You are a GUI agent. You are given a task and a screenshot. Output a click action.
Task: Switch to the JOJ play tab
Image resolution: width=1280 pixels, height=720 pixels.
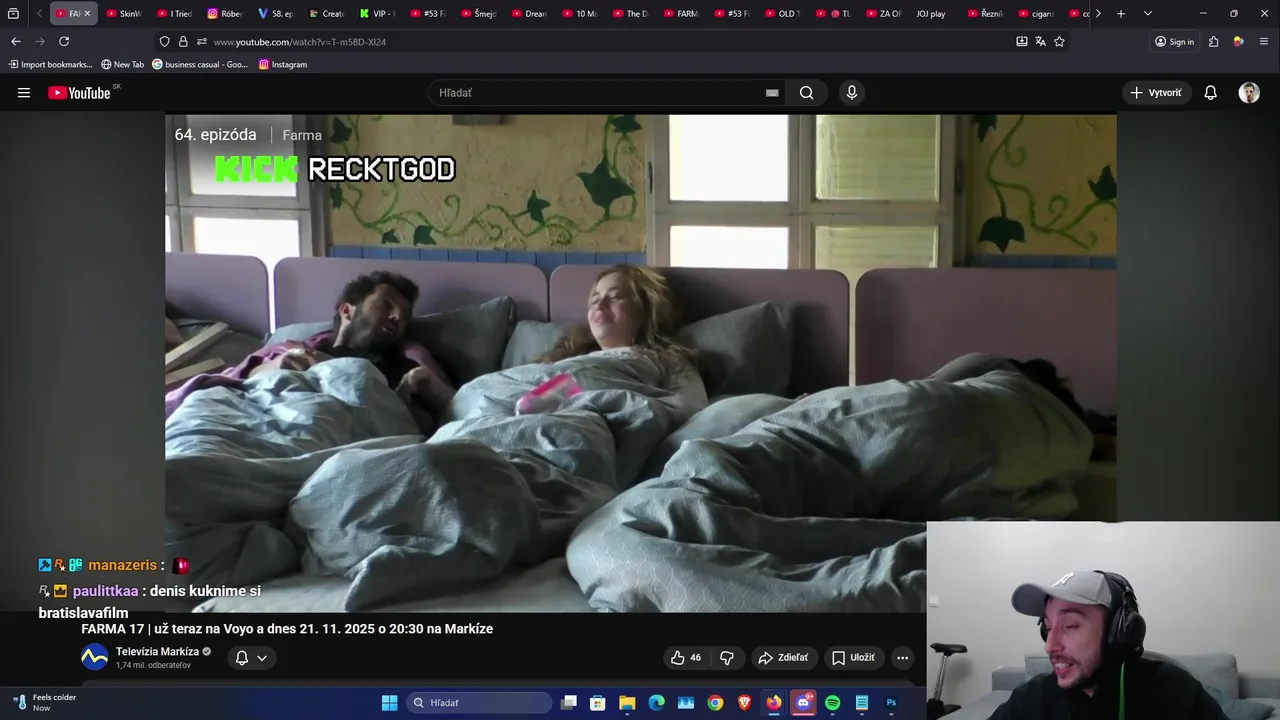tap(930, 14)
